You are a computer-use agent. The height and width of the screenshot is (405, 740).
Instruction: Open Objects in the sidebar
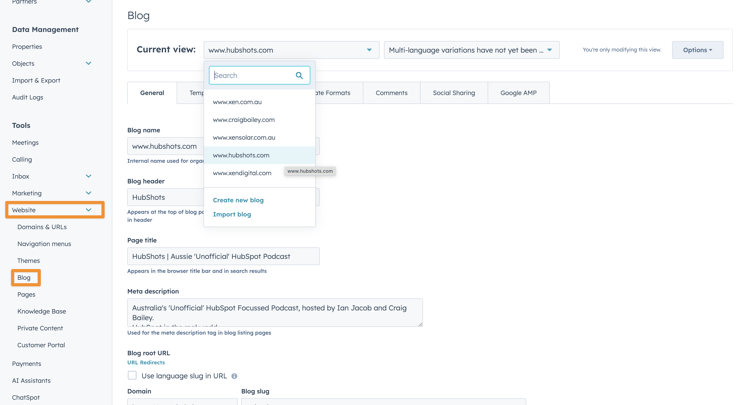click(23, 63)
